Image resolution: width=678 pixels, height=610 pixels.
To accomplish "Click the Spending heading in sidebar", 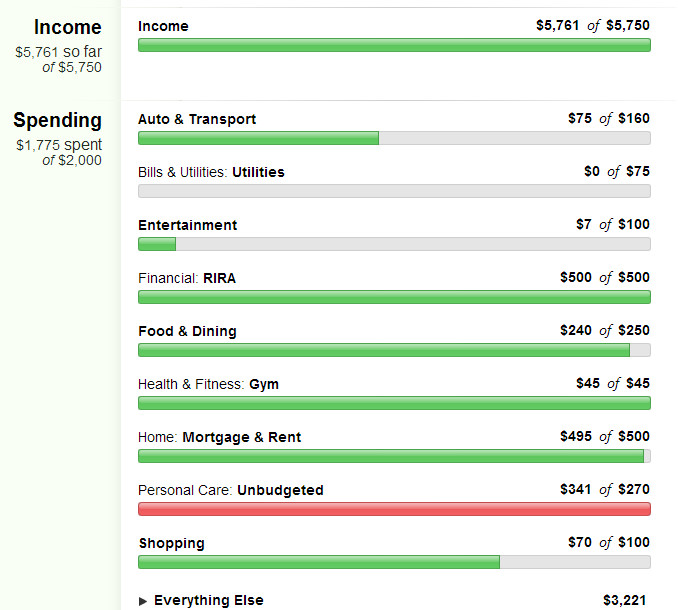I will pyautogui.click(x=58, y=120).
